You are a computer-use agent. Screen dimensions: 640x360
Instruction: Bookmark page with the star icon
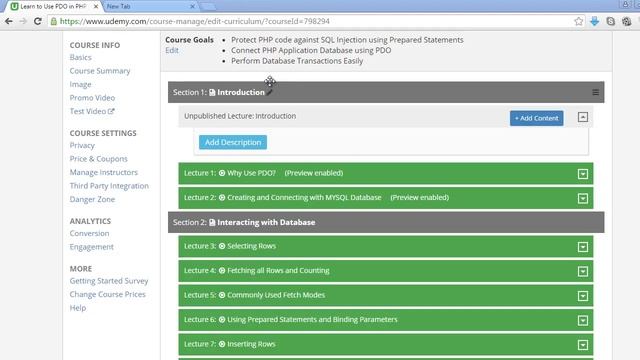578,21
